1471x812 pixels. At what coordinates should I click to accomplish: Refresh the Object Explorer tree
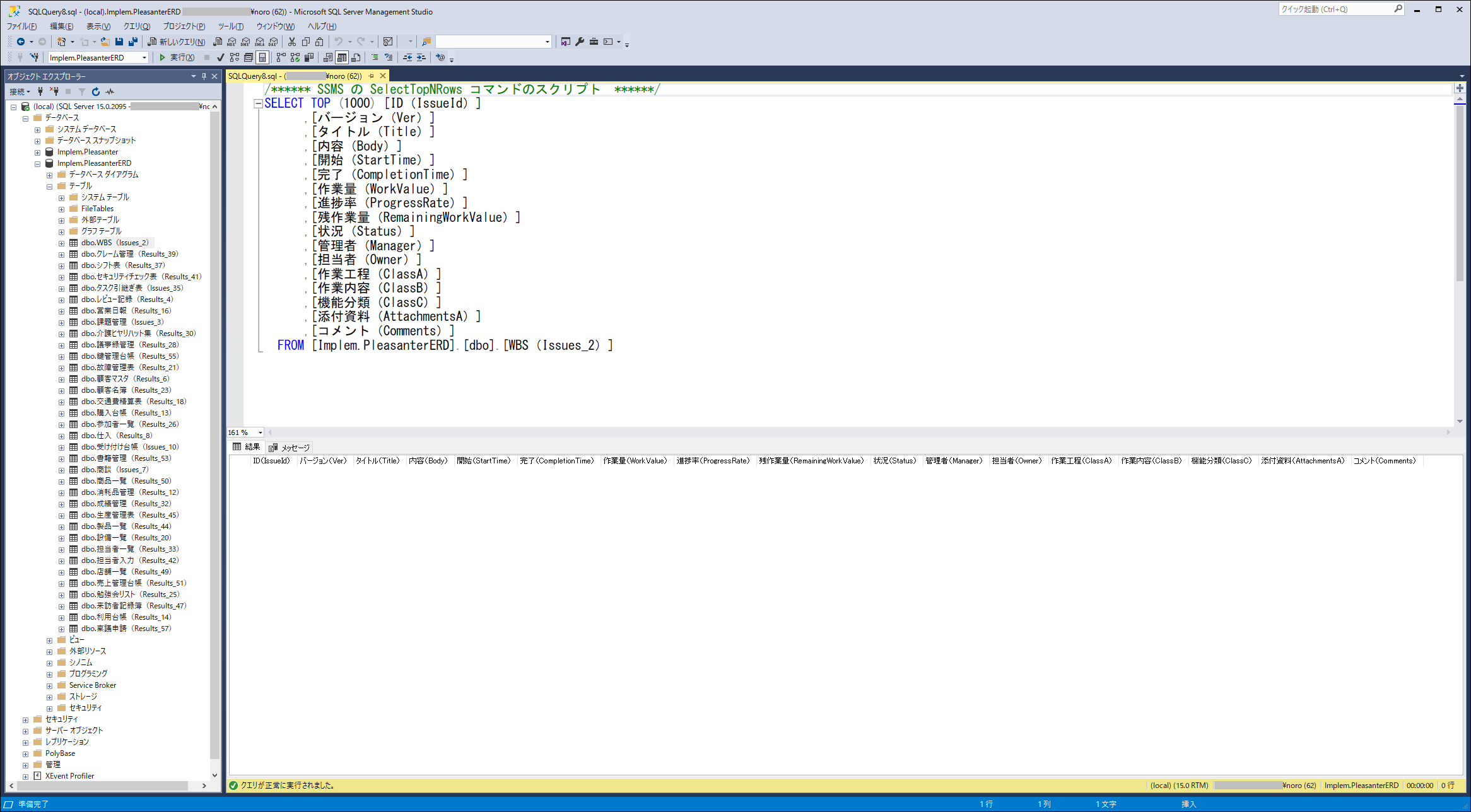(95, 91)
